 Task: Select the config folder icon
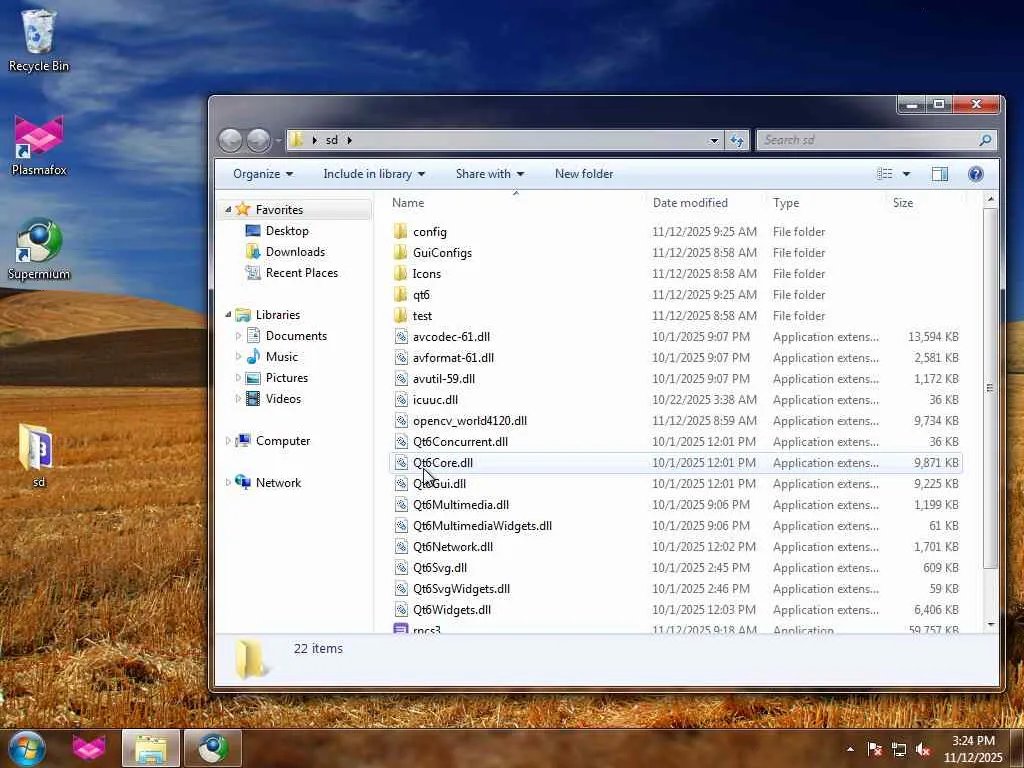[401, 232]
